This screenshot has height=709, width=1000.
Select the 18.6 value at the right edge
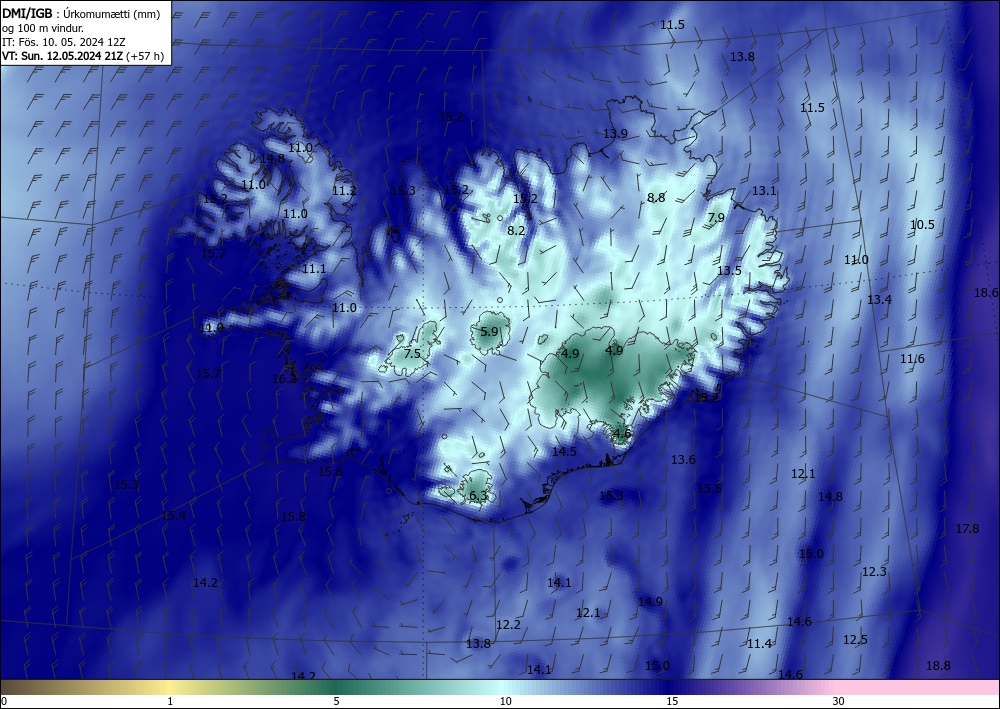click(986, 293)
